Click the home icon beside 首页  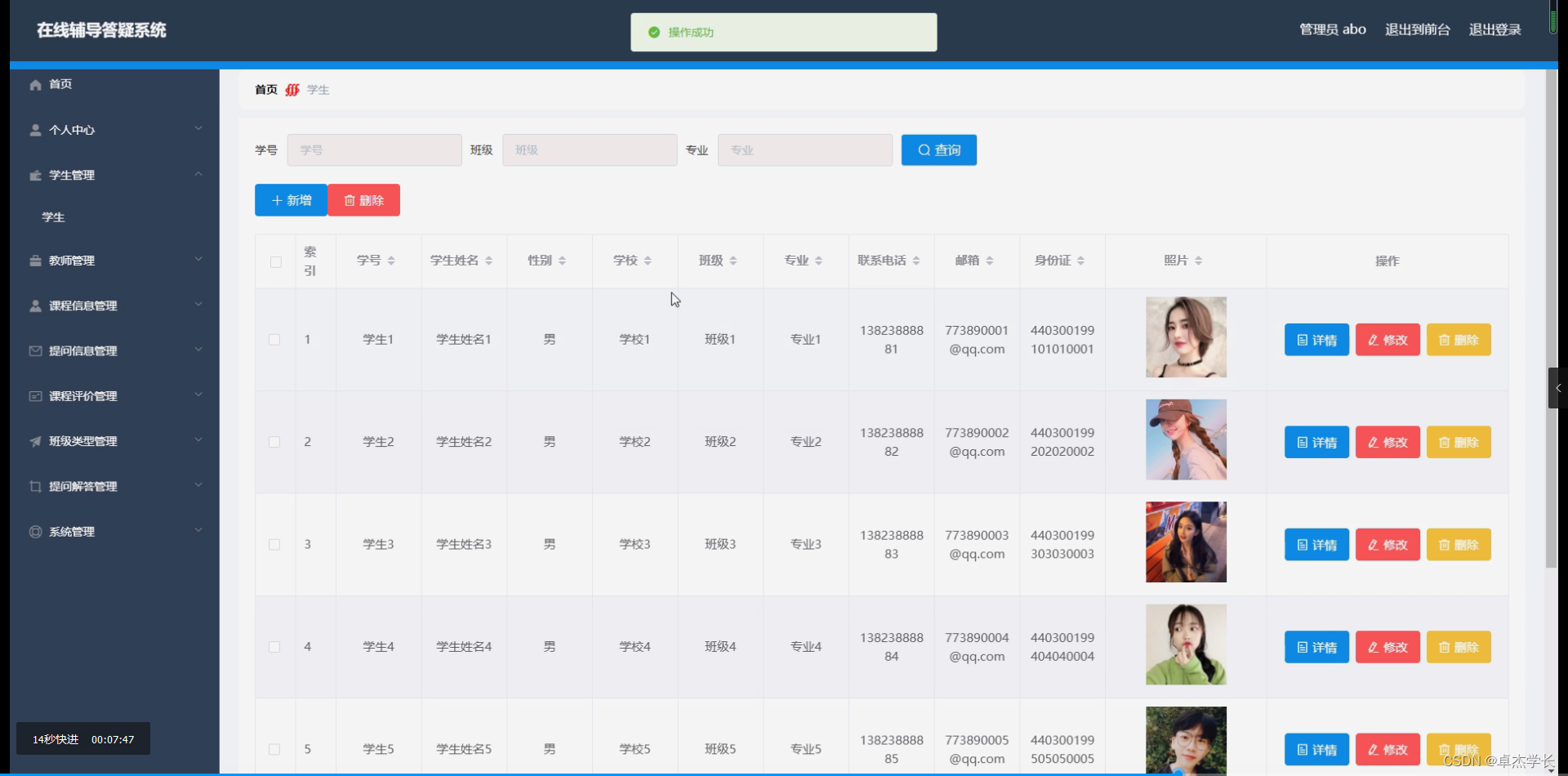click(x=35, y=84)
